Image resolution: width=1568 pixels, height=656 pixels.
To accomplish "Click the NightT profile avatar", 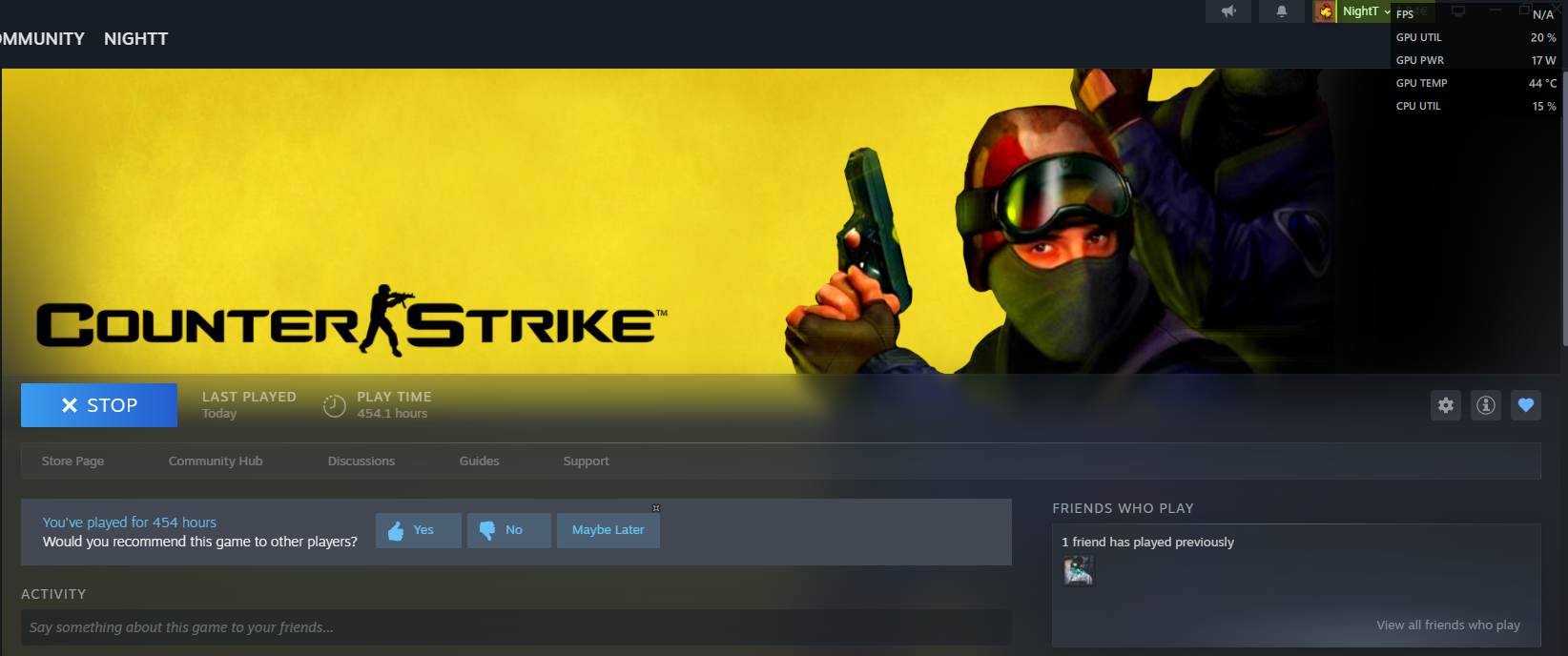I will 1325,11.
